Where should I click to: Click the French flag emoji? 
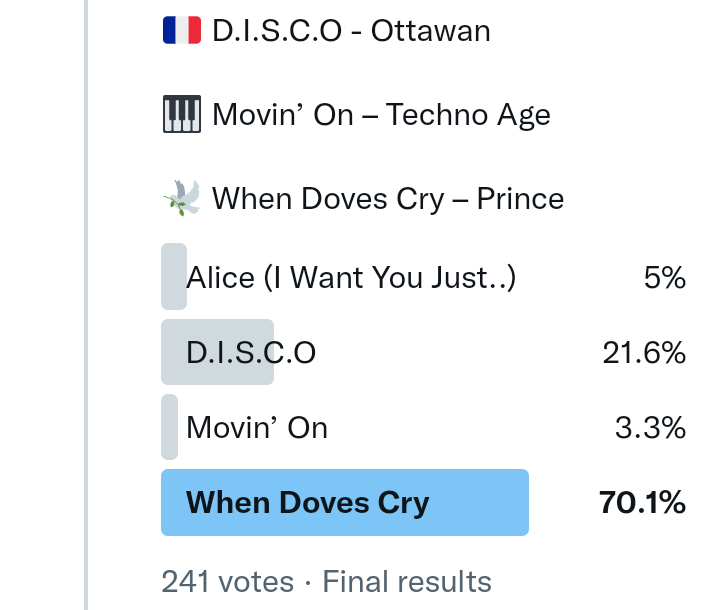point(181,31)
